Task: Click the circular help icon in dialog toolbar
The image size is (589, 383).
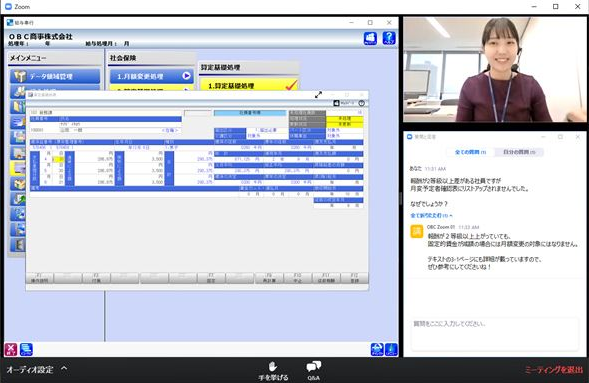Action: tap(362, 103)
